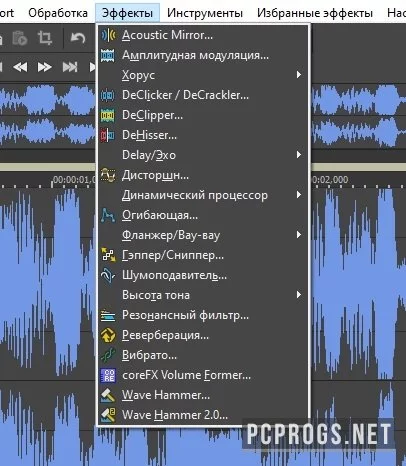Click the DeClicker / DeCrackler icon
This screenshot has height=466, width=406.
108,95
